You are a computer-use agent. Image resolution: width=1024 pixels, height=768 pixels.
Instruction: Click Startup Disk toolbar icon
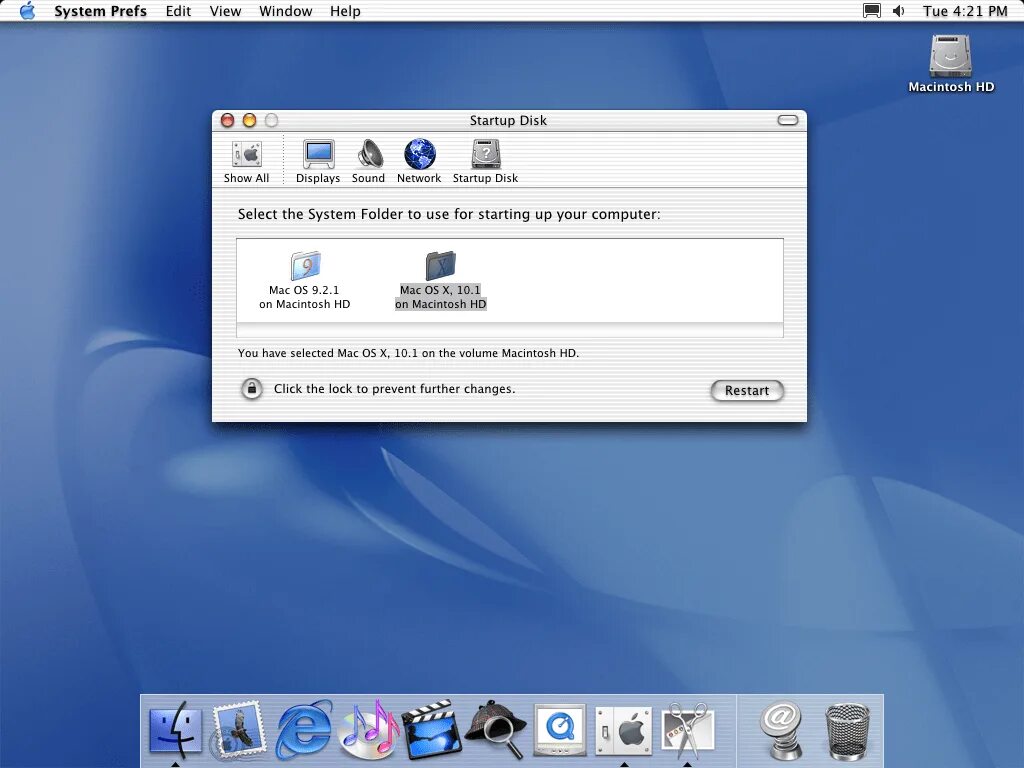(x=485, y=162)
